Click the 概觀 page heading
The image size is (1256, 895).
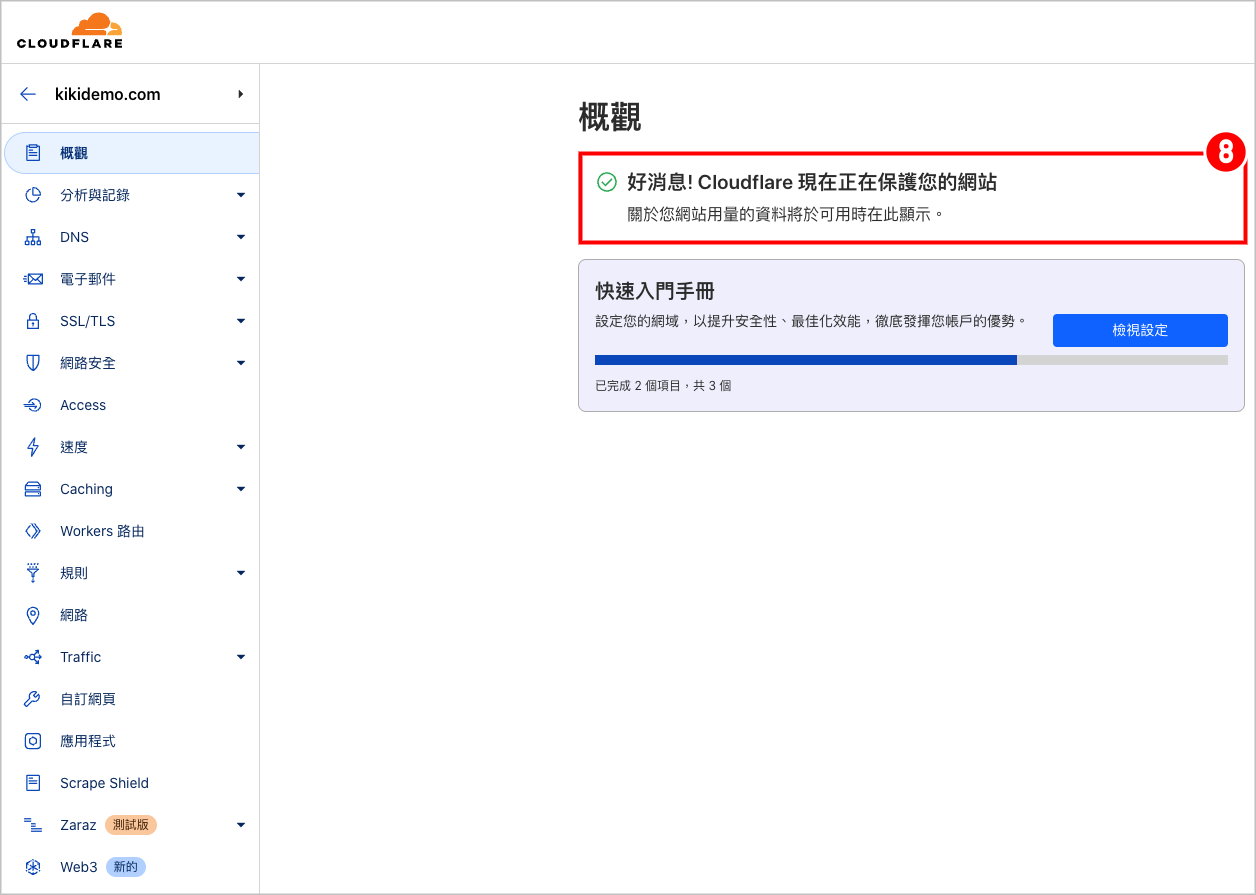610,117
